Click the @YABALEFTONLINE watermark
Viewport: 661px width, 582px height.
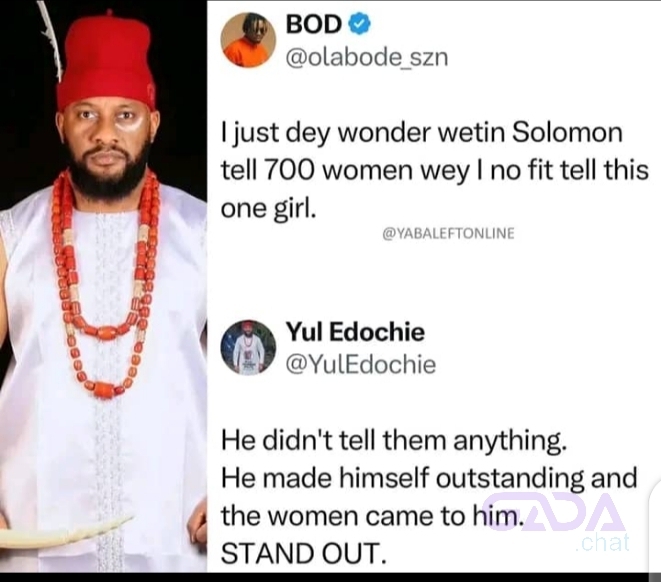coord(448,233)
